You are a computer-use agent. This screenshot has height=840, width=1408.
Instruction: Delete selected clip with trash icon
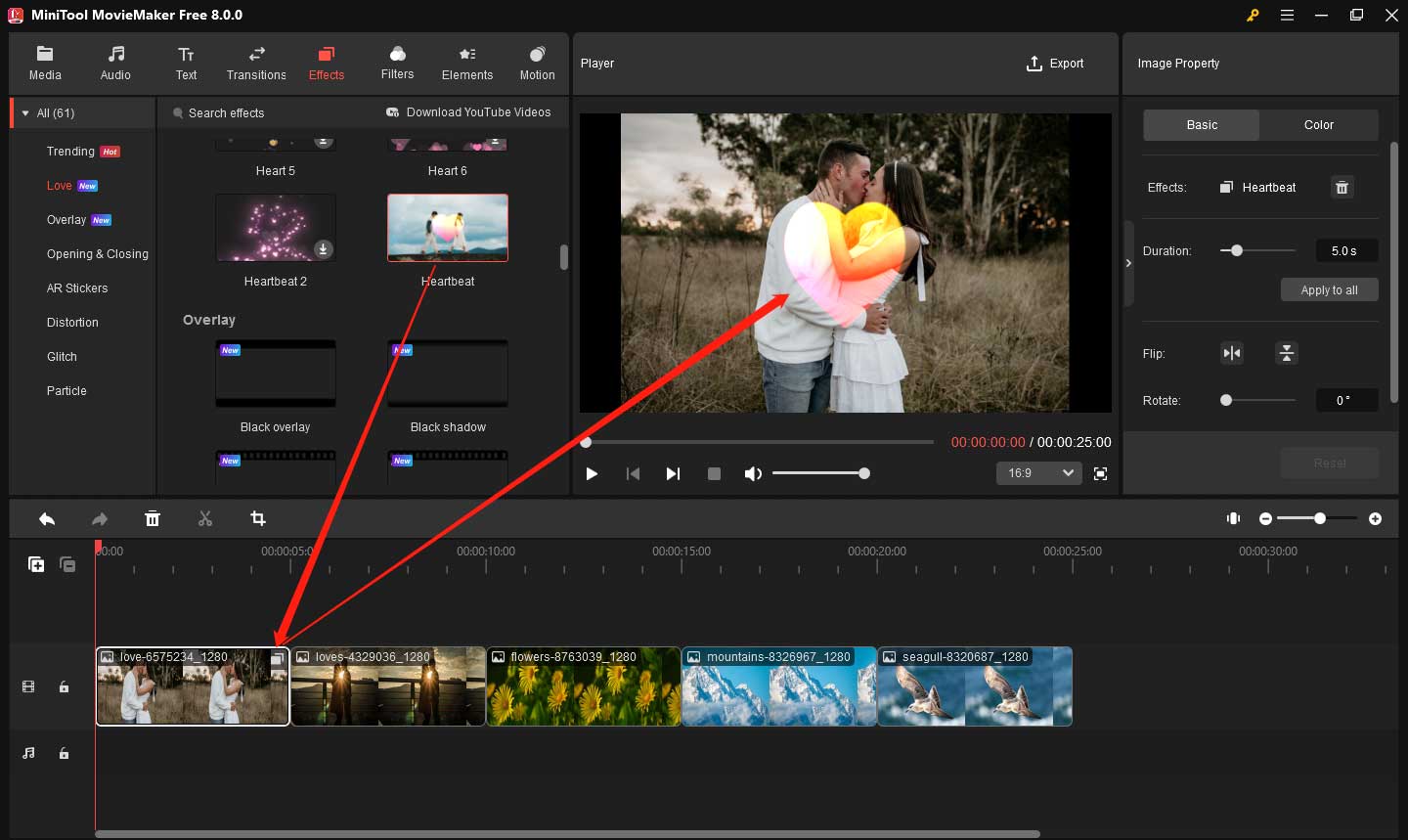point(153,519)
